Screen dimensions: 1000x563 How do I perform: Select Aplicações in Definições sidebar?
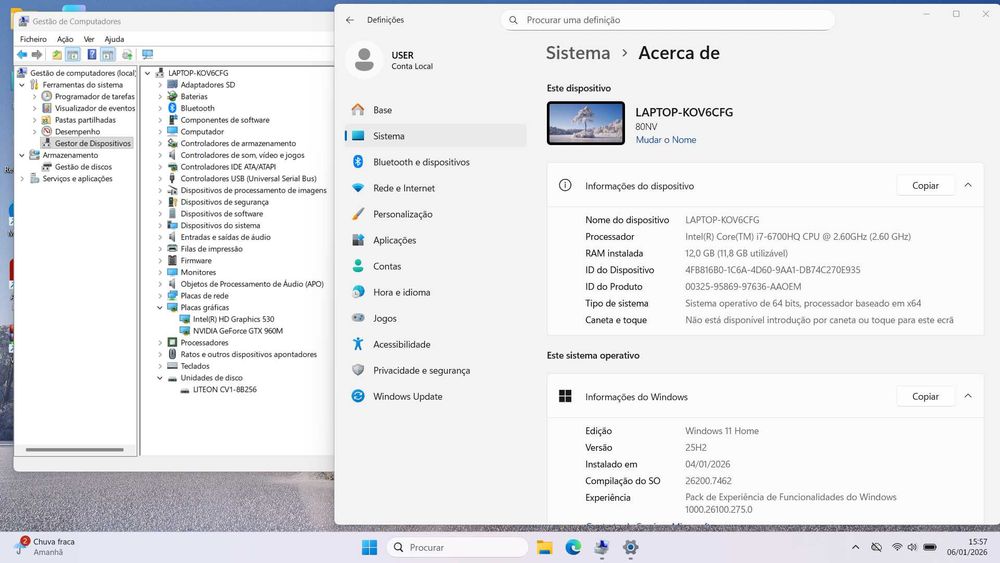[x=436, y=240]
